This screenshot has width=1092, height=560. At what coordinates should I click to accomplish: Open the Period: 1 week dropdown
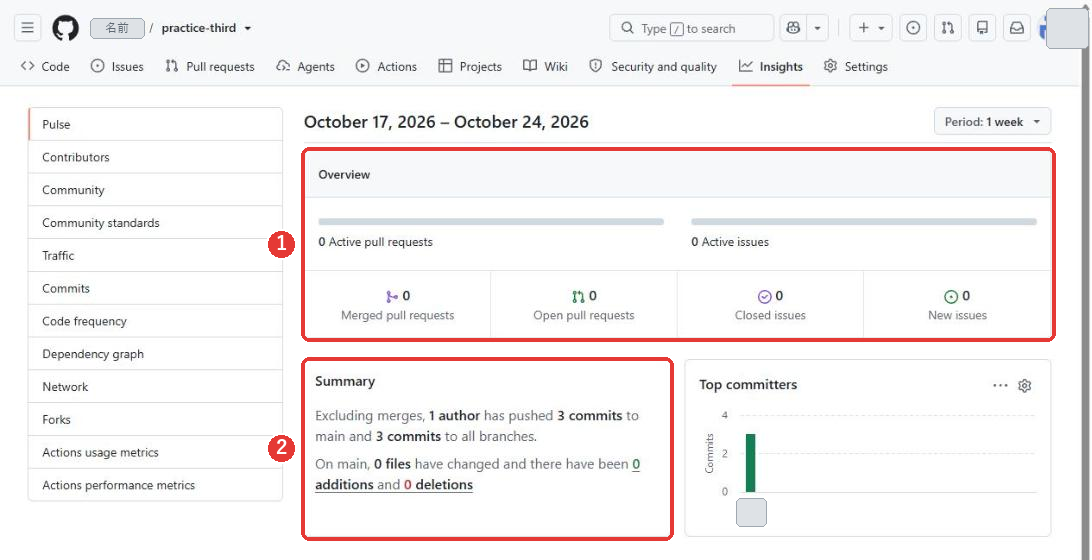click(x=992, y=122)
